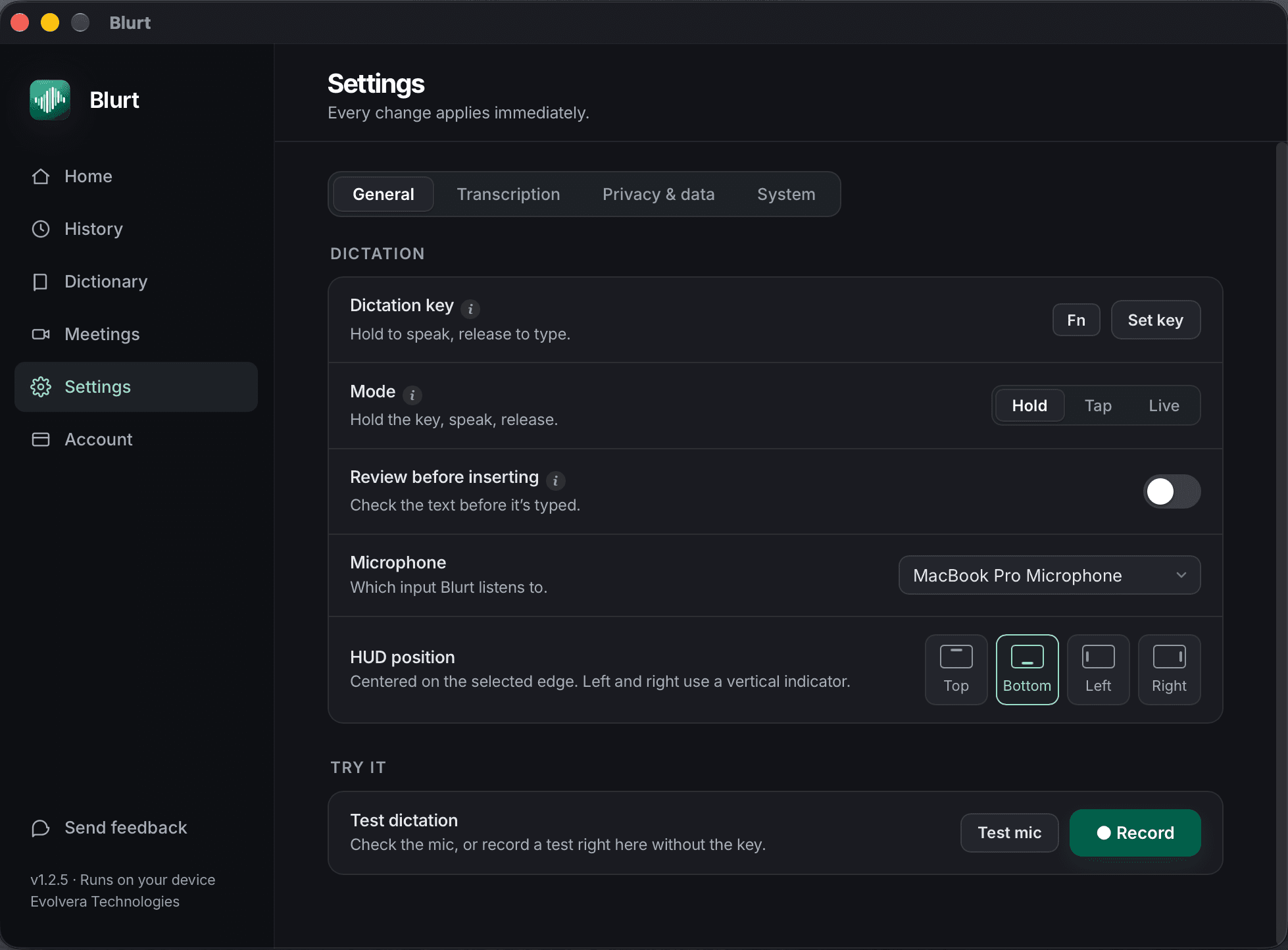Click the Home house icon
This screenshot has width=1288, height=950.
41,176
